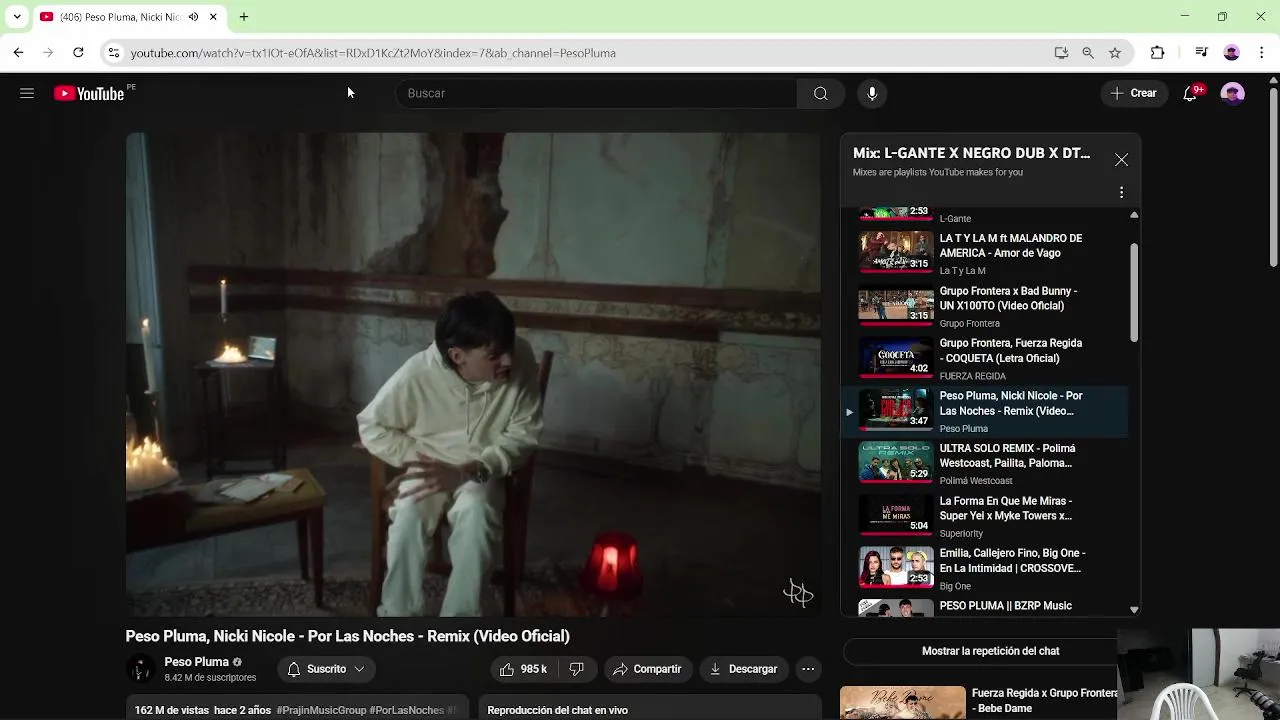The width and height of the screenshot is (1280, 720).
Task: Focus the Buscar search field
Action: tap(596, 93)
